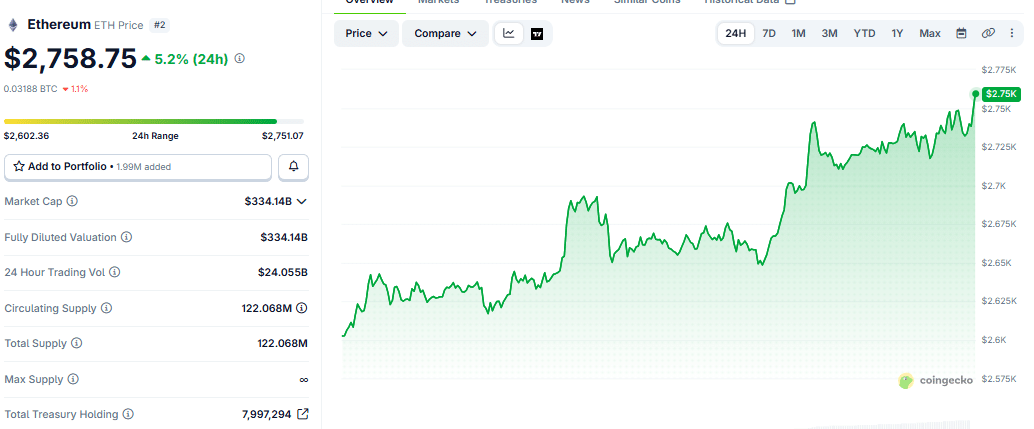Click the Max Supply infinity symbol value
Viewport: 1034px width, 429px height.
click(x=303, y=380)
